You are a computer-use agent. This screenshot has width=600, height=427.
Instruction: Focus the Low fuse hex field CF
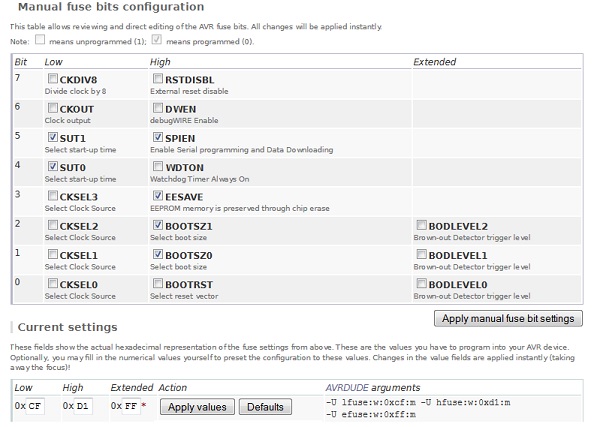tap(35, 406)
